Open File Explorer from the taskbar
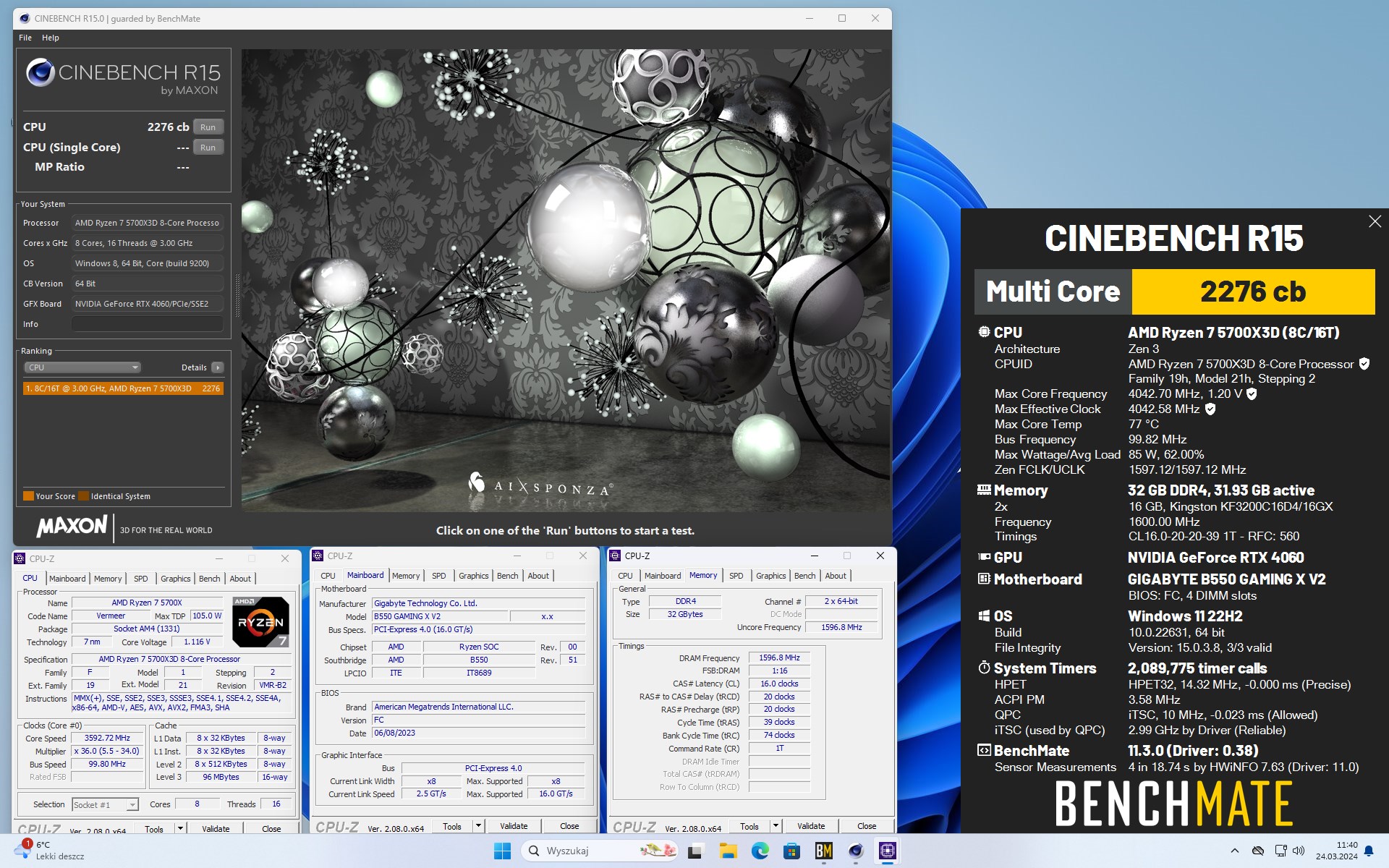The width and height of the screenshot is (1389, 868). (728, 851)
